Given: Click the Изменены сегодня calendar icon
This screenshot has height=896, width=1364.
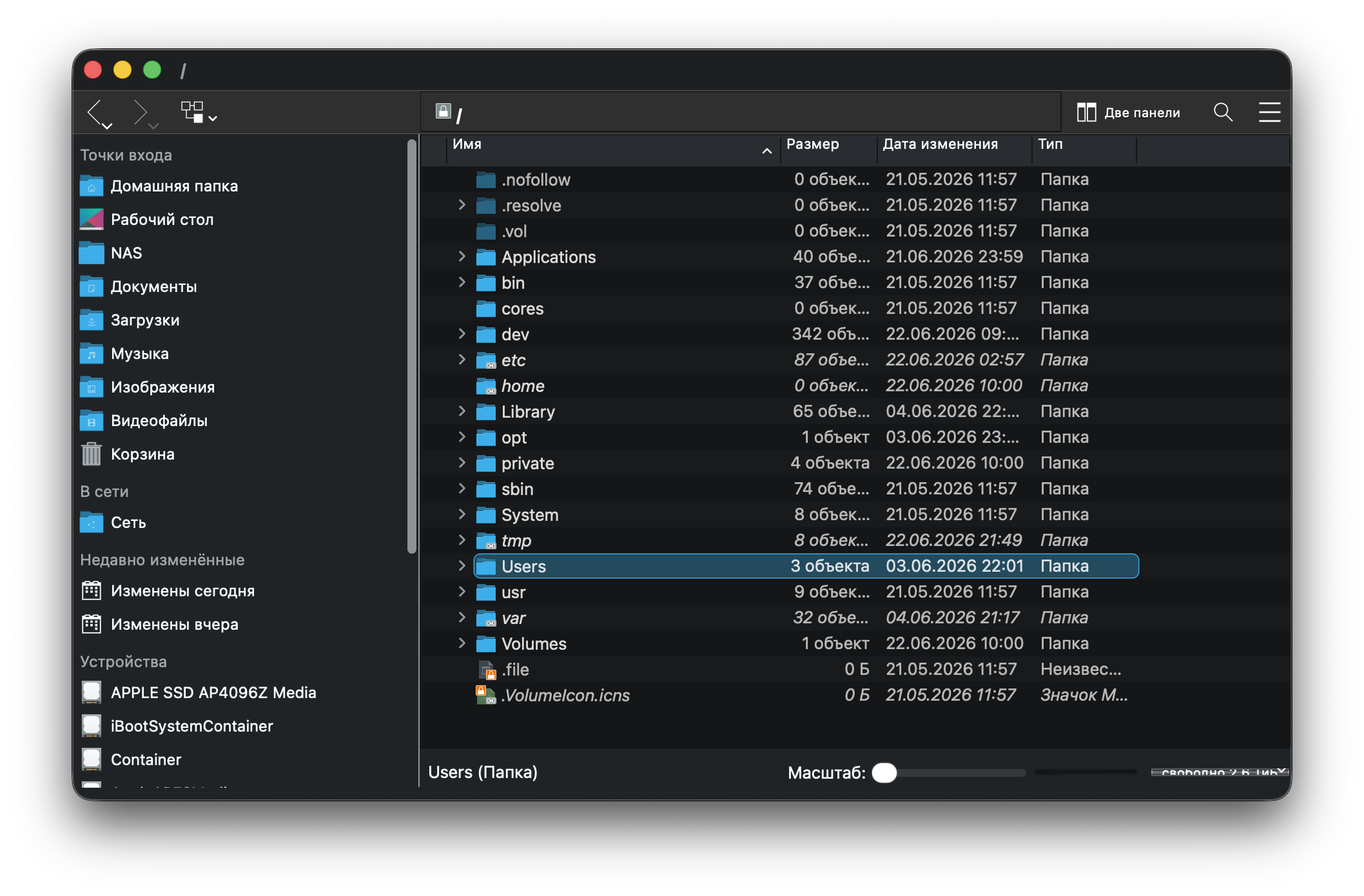Looking at the screenshot, I should coord(92,591).
